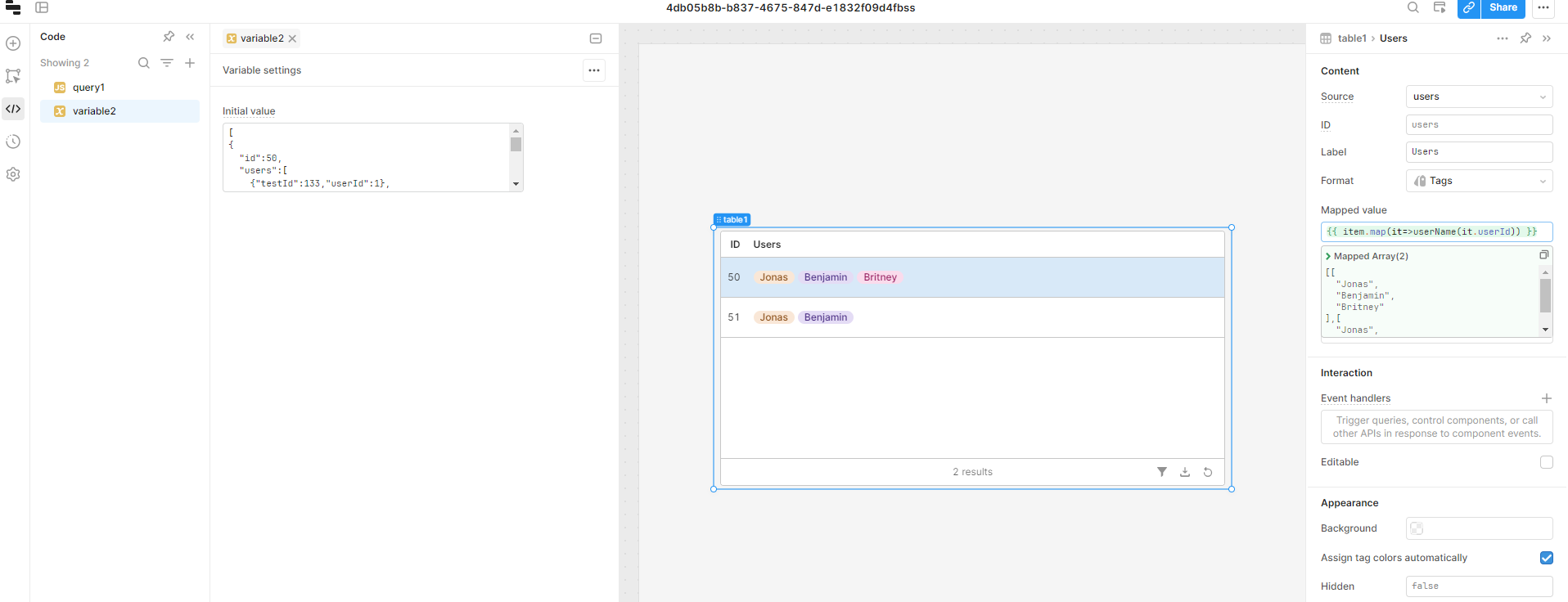Click the Background color swatch field
Image resolution: width=1568 pixels, height=602 pixels.
[x=1478, y=528]
